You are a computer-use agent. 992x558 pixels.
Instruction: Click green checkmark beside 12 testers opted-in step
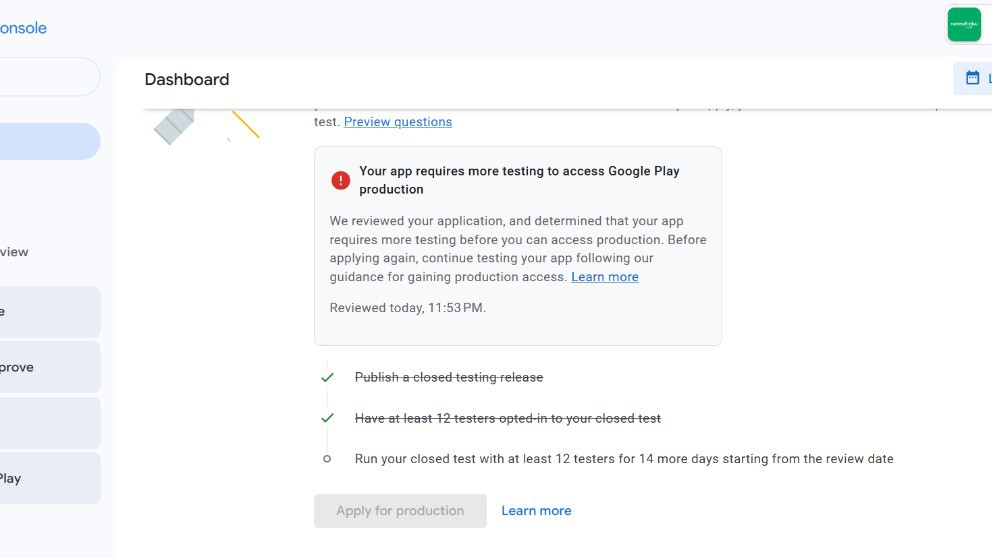327,418
